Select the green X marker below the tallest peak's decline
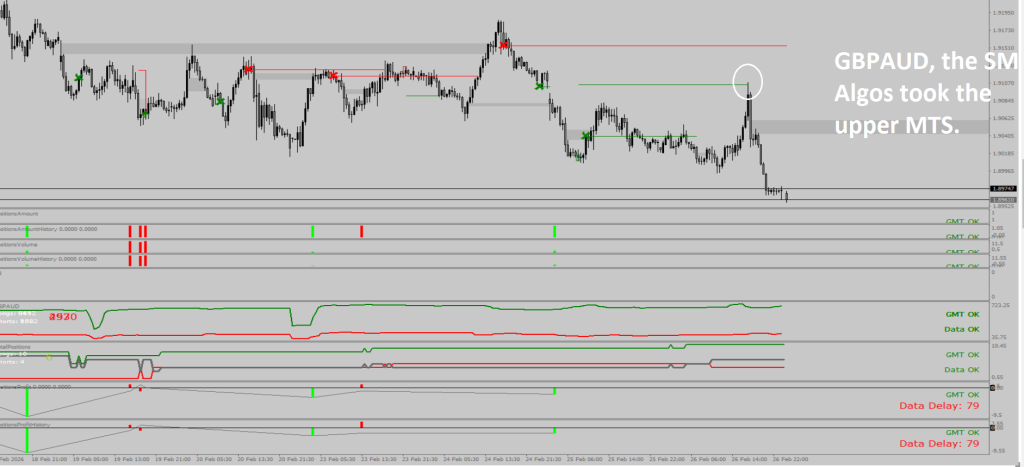The height and width of the screenshot is (467, 1024). pyautogui.click(x=540, y=86)
